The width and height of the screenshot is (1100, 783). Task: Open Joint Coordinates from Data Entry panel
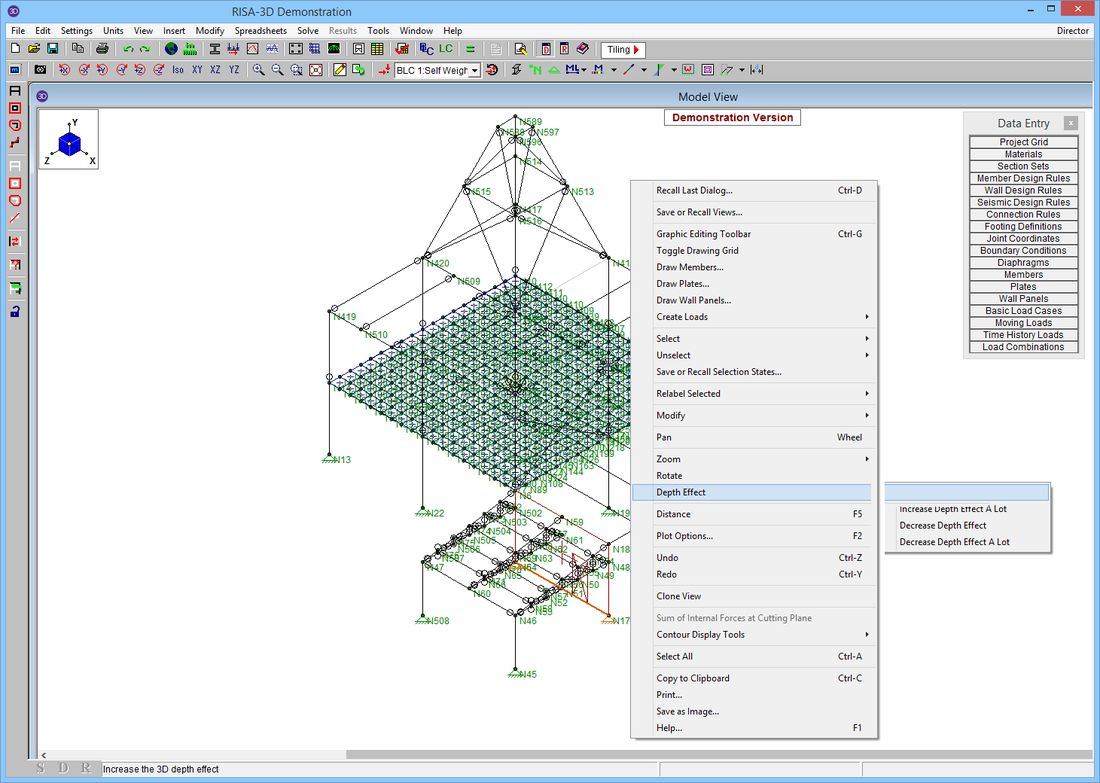pos(1023,239)
